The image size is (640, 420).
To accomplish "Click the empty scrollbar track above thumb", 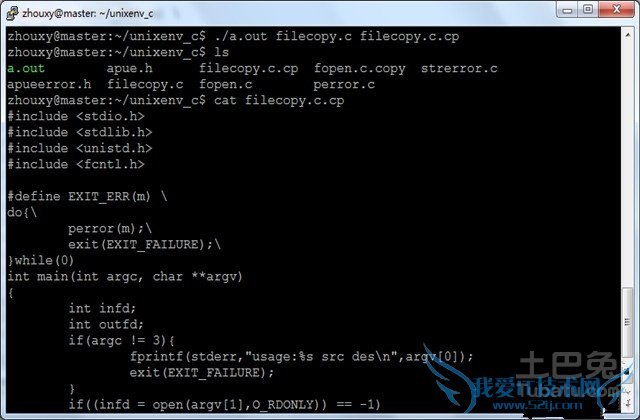I will pyautogui.click(x=628, y=163).
